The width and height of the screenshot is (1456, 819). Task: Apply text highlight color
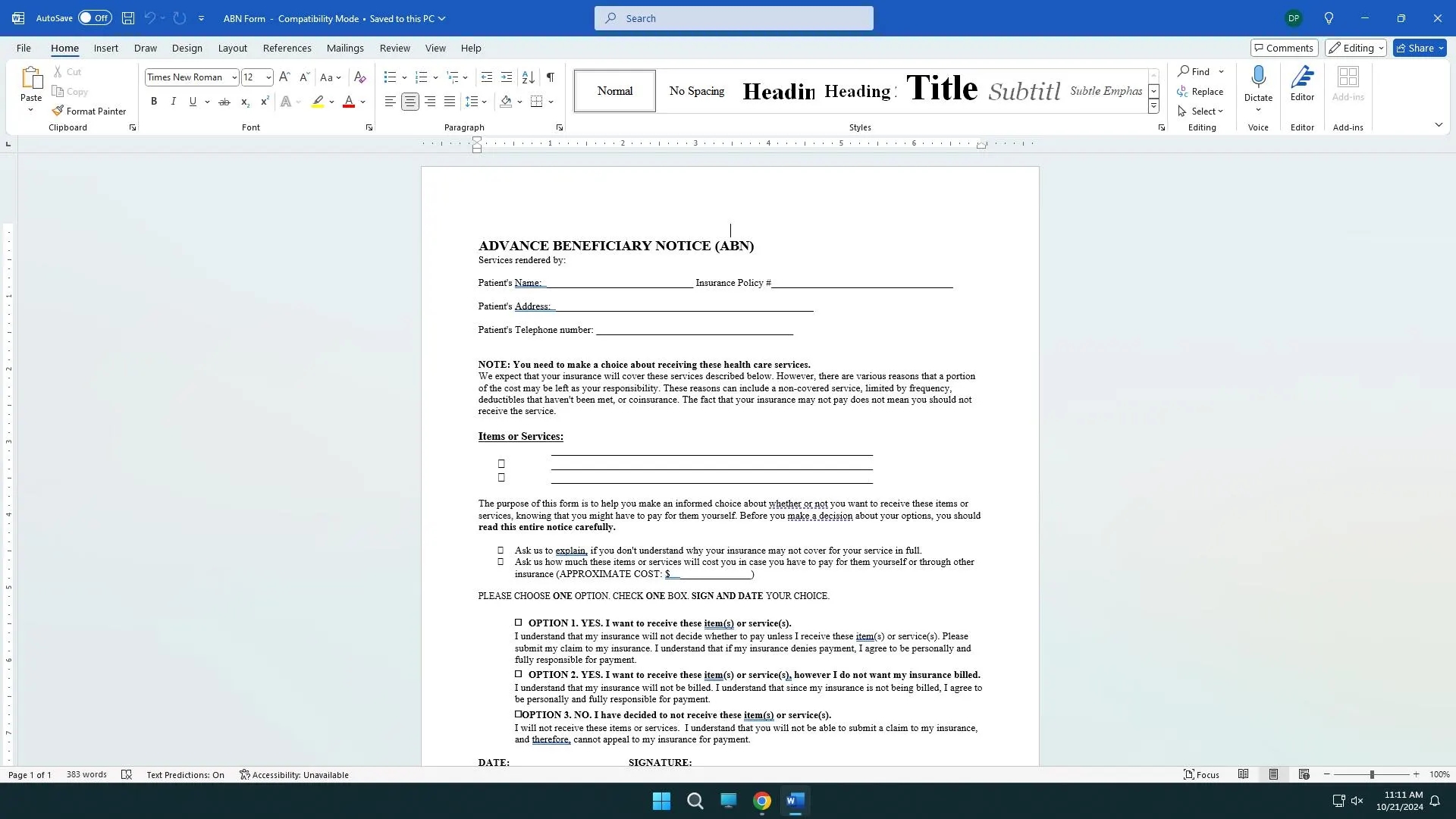tap(318, 102)
